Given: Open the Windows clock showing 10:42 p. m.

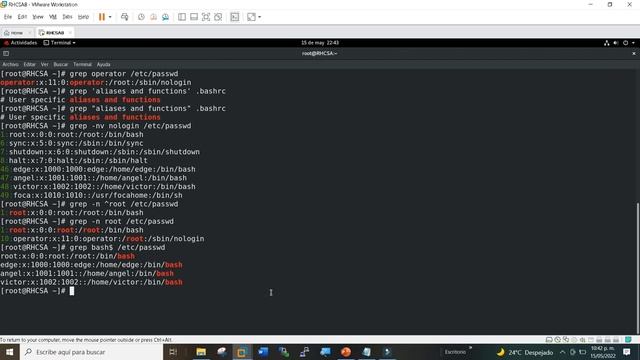Looking at the screenshot, I should (x=603, y=352).
